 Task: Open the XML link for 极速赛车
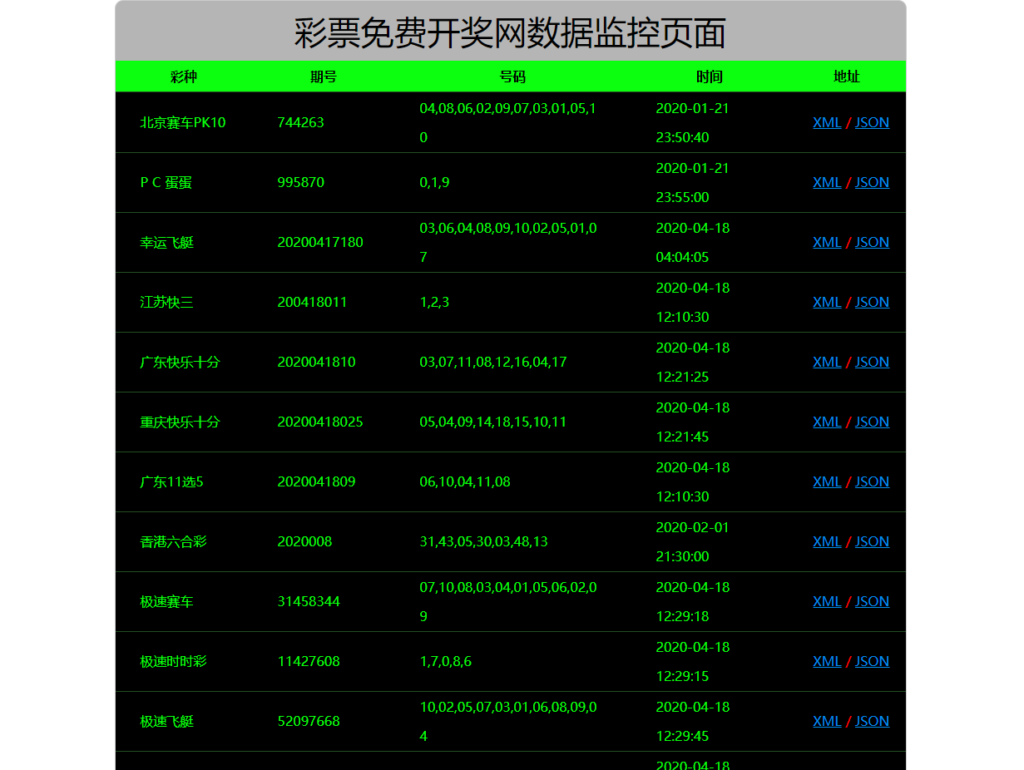pyautogui.click(x=827, y=601)
